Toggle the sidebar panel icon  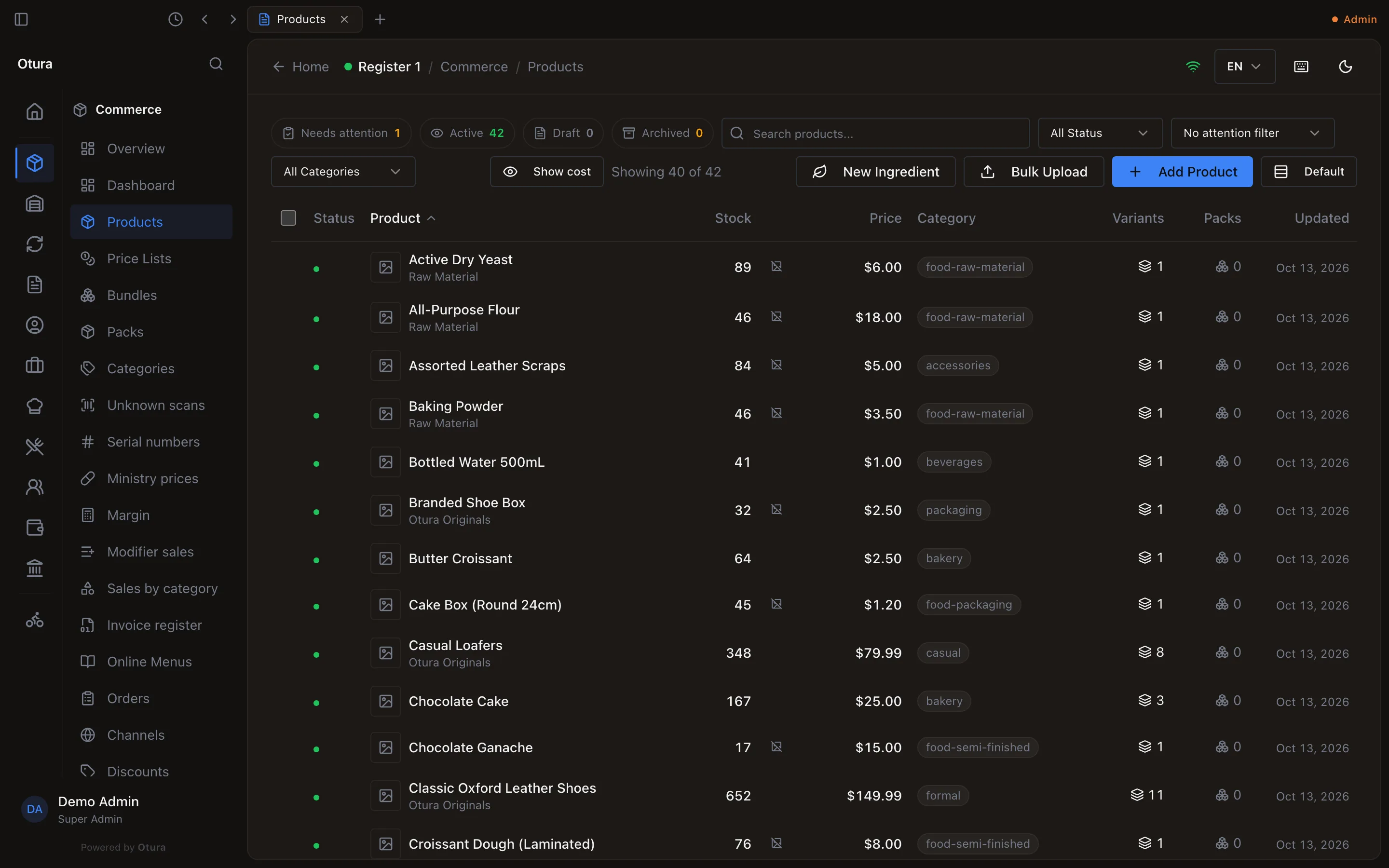(x=21, y=19)
